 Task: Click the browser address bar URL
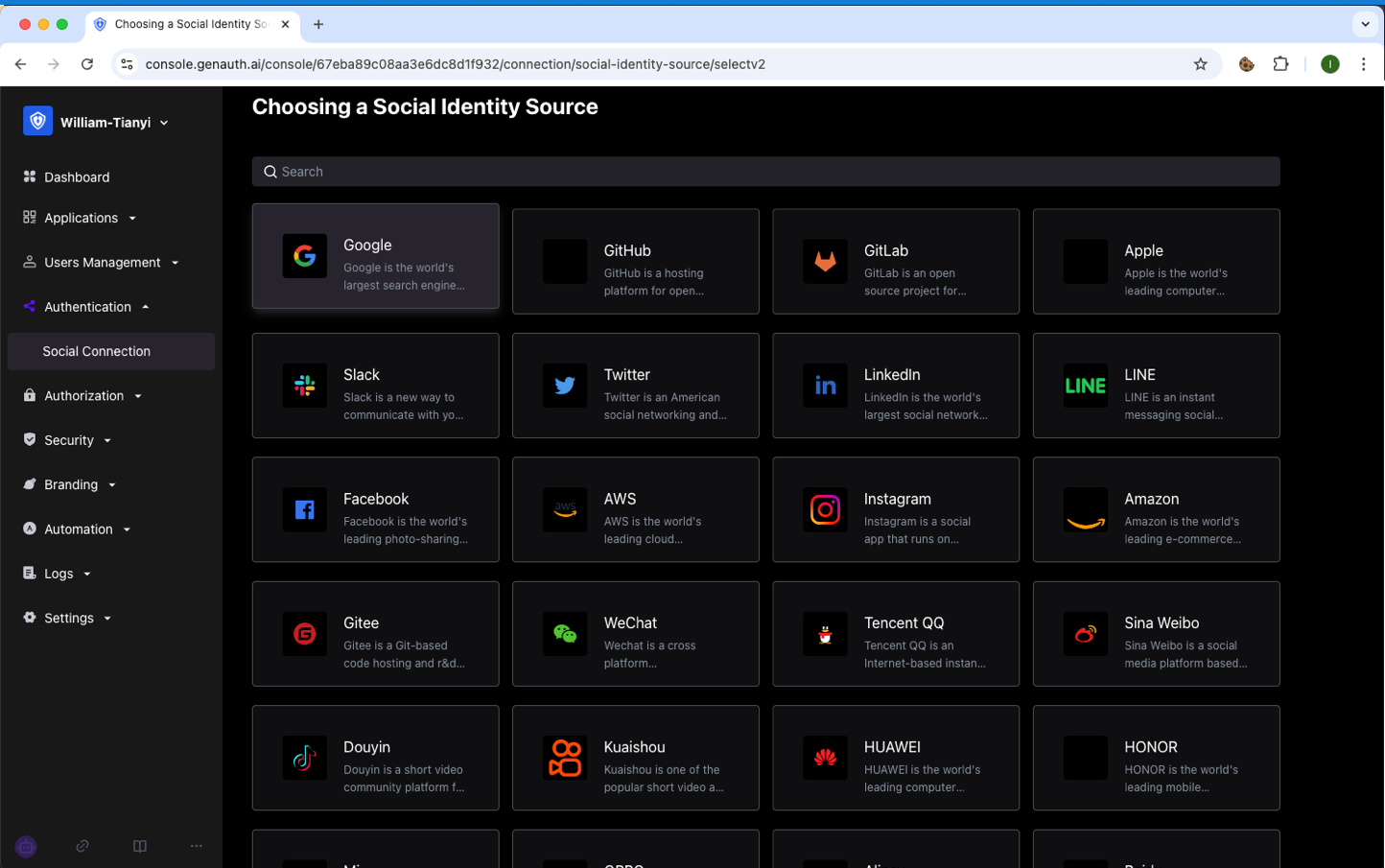pyautogui.click(x=455, y=64)
